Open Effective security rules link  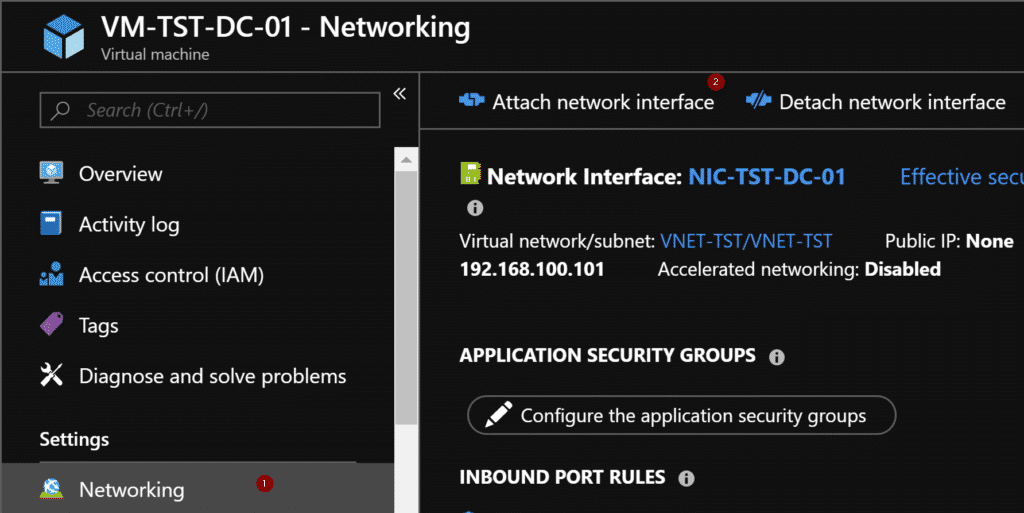click(961, 176)
